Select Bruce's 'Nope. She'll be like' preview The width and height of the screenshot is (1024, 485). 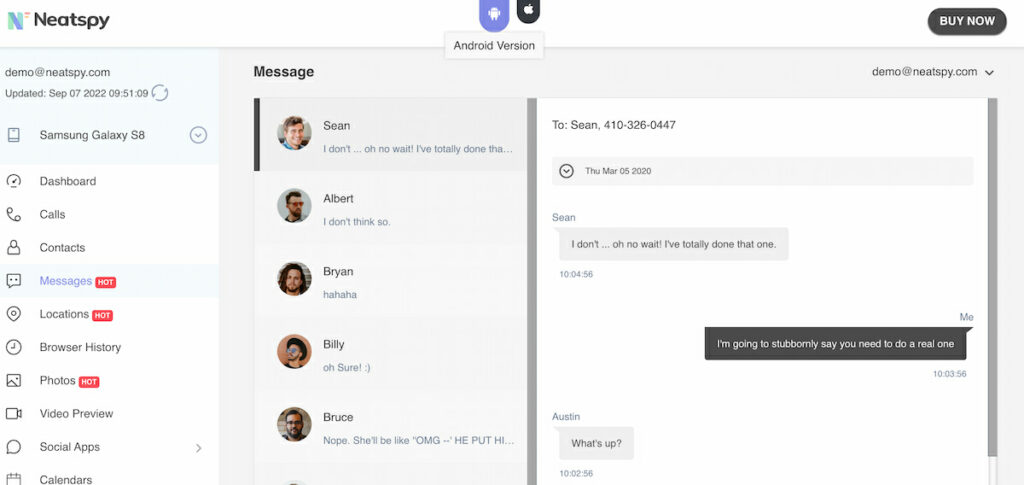pyautogui.click(x=419, y=441)
